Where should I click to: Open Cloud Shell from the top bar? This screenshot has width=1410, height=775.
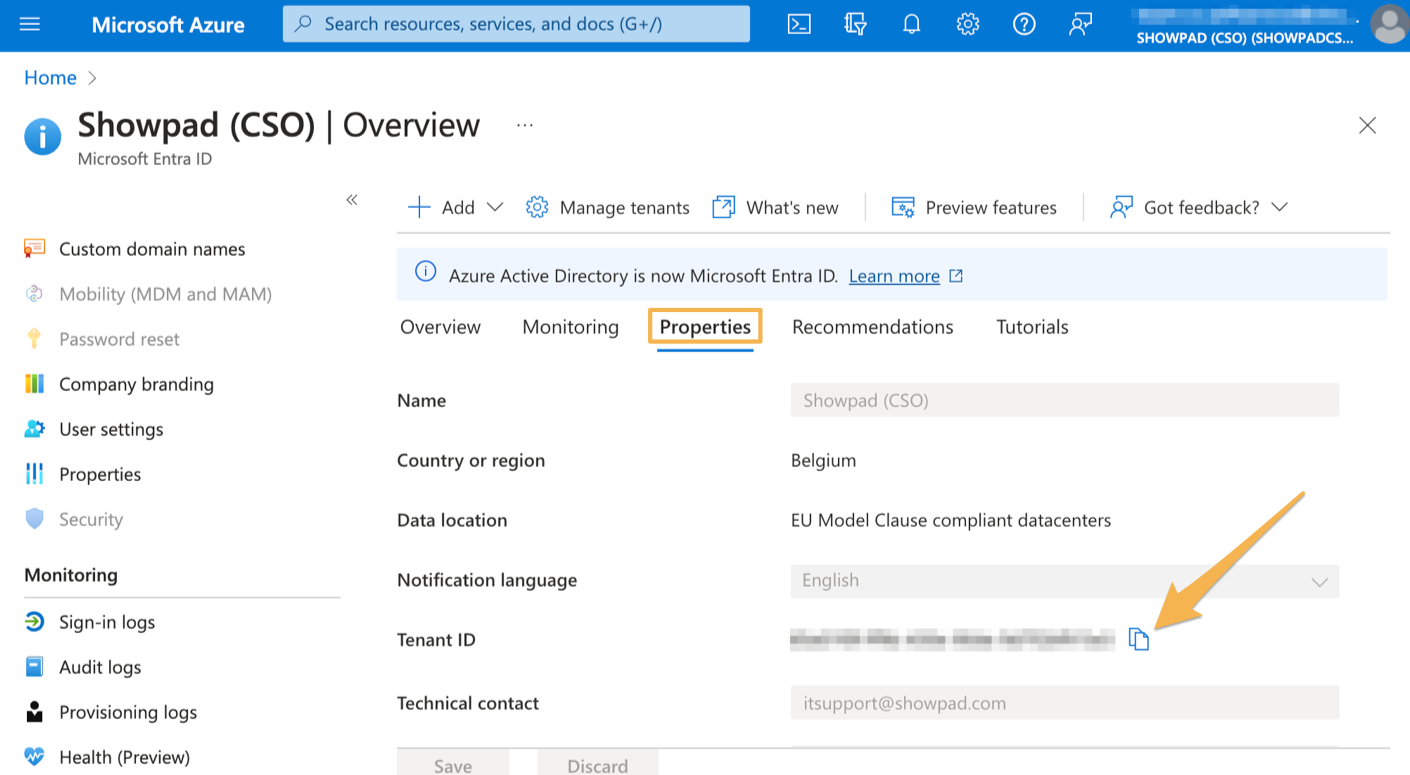point(799,24)
